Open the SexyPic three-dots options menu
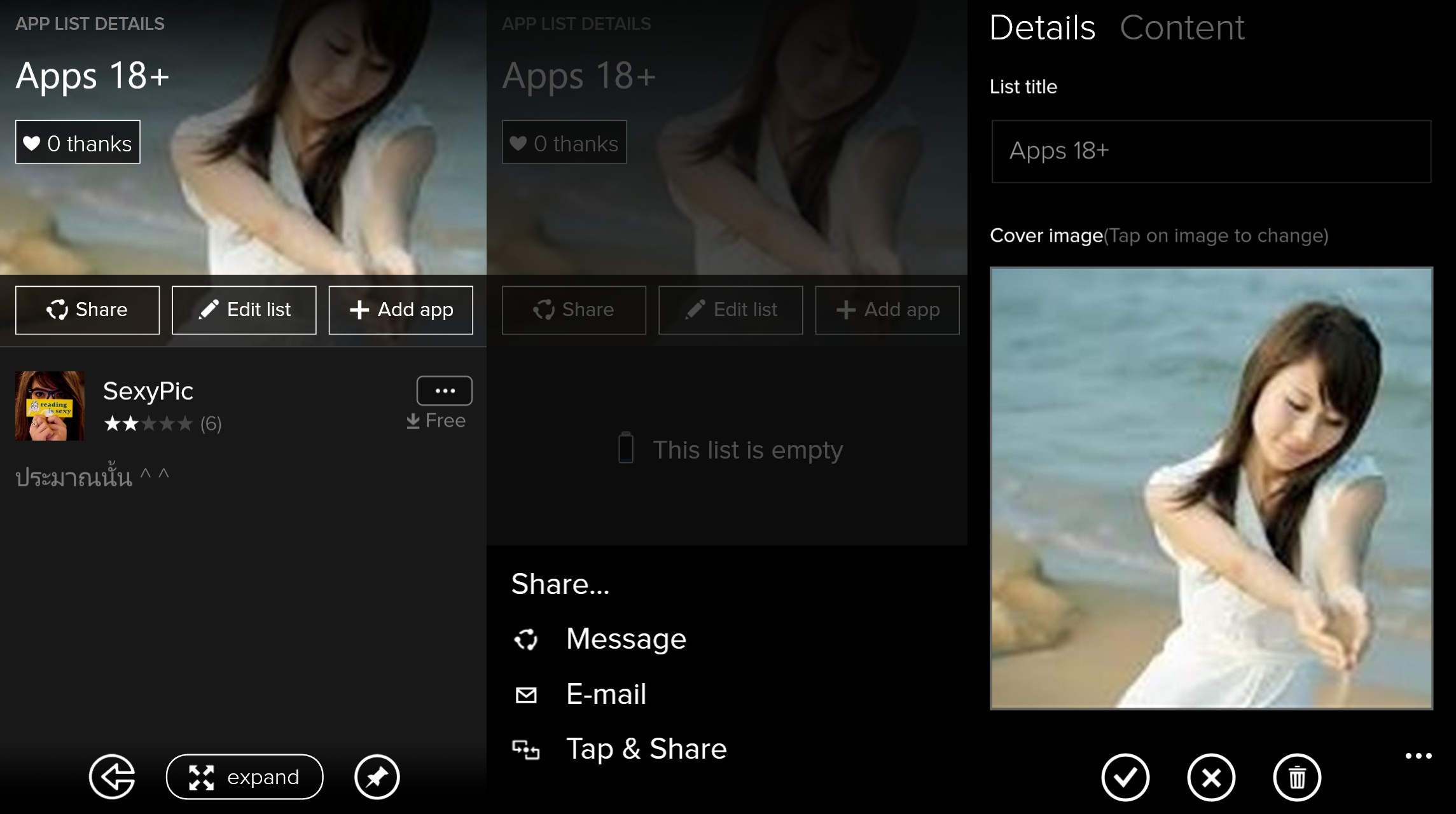1456x814 pixels. click(444, 390)
